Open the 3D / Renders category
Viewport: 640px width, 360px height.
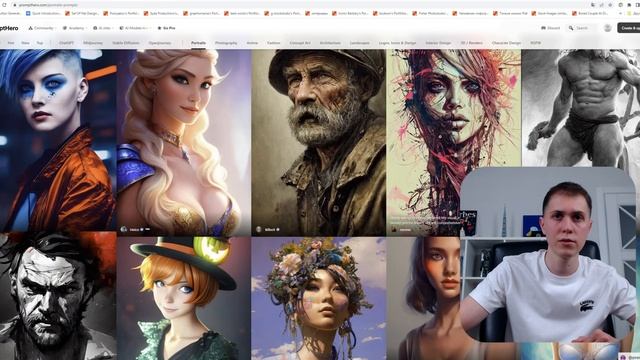pos(471,43)
